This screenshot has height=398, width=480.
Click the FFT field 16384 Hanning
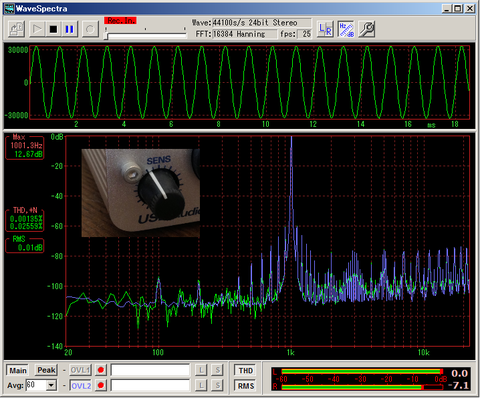tap(244, 34)
